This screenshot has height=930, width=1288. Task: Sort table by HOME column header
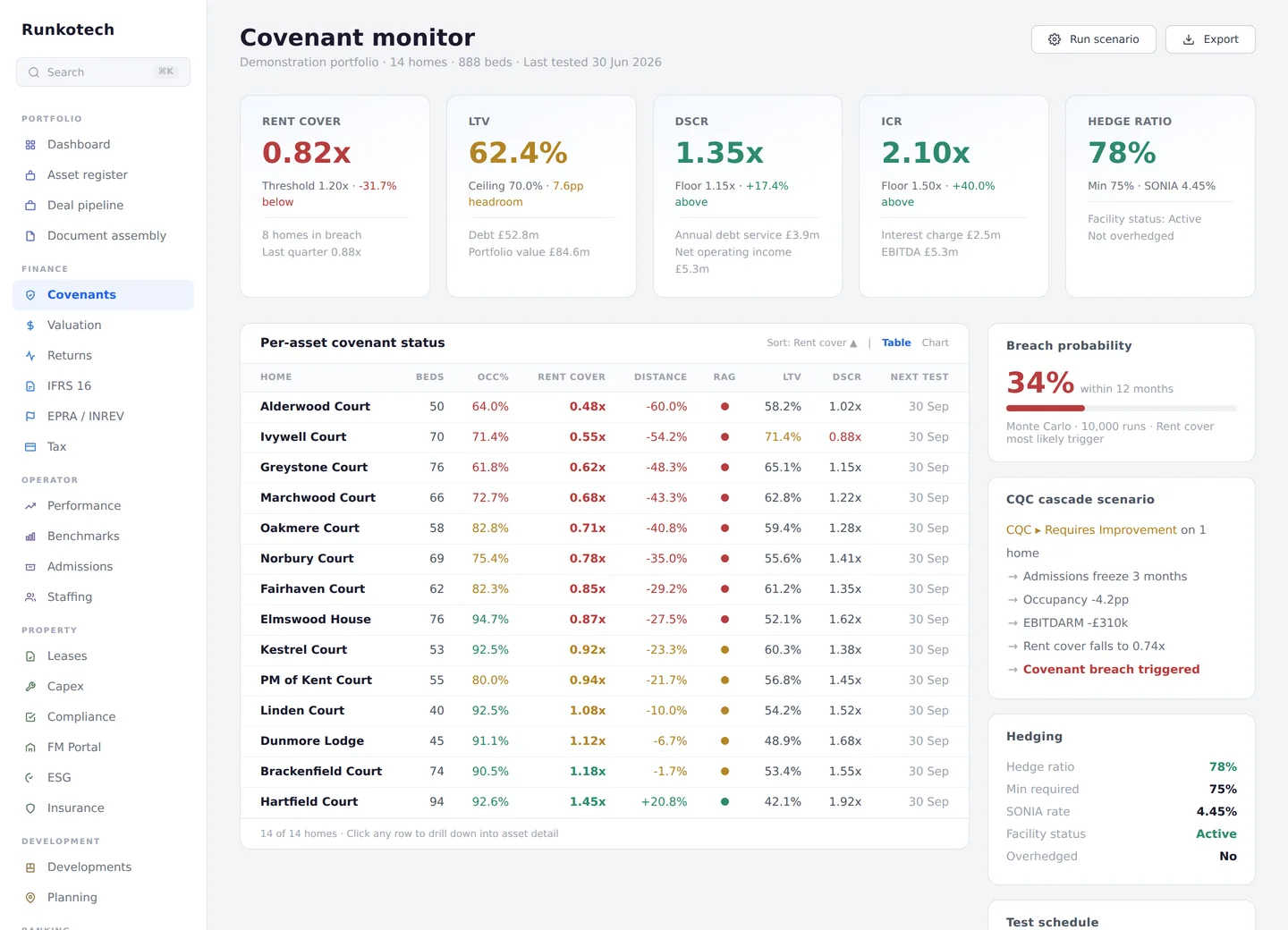coord(276,377)
